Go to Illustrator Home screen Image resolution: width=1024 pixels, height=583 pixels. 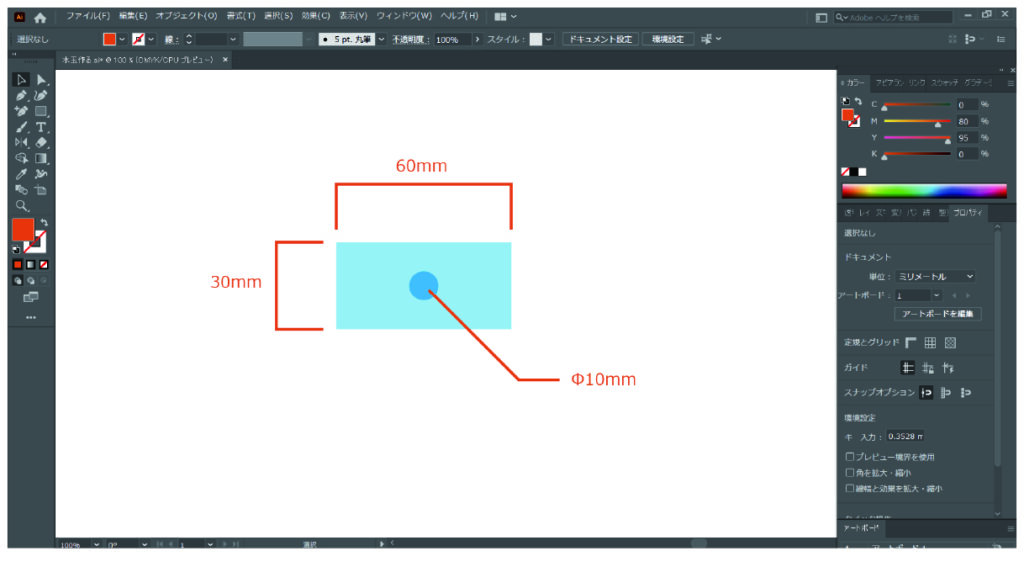(x=40, y=18)
